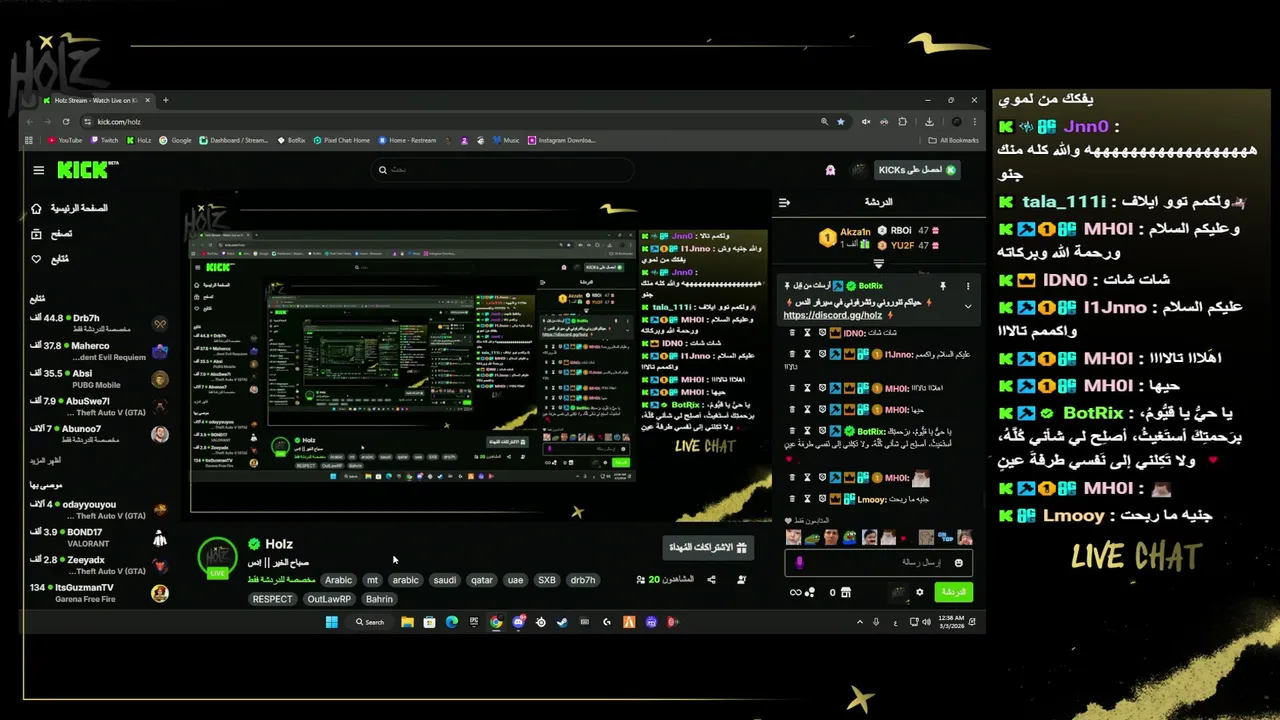This screenshot has height=720, width=1280.
Task: Click the green send chat button
Action: coord(954,593)
